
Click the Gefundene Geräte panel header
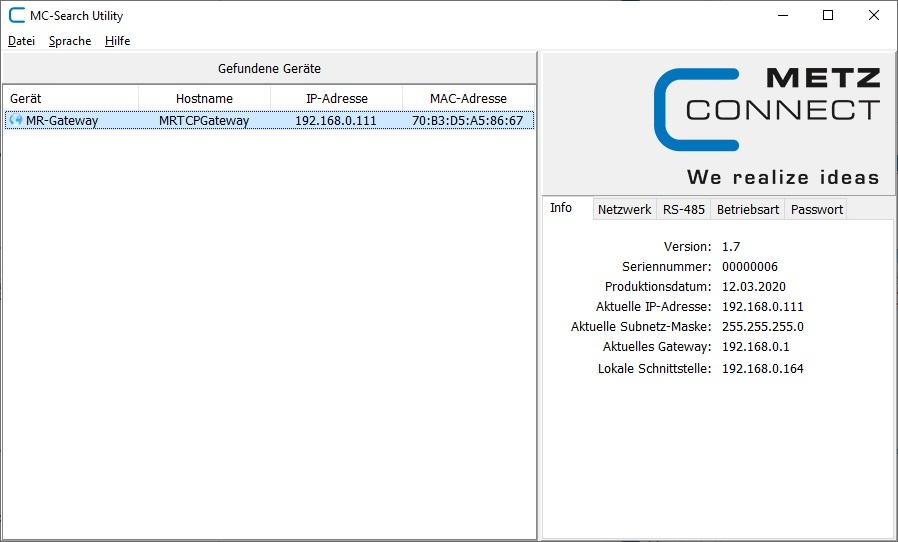click(269, 69)
